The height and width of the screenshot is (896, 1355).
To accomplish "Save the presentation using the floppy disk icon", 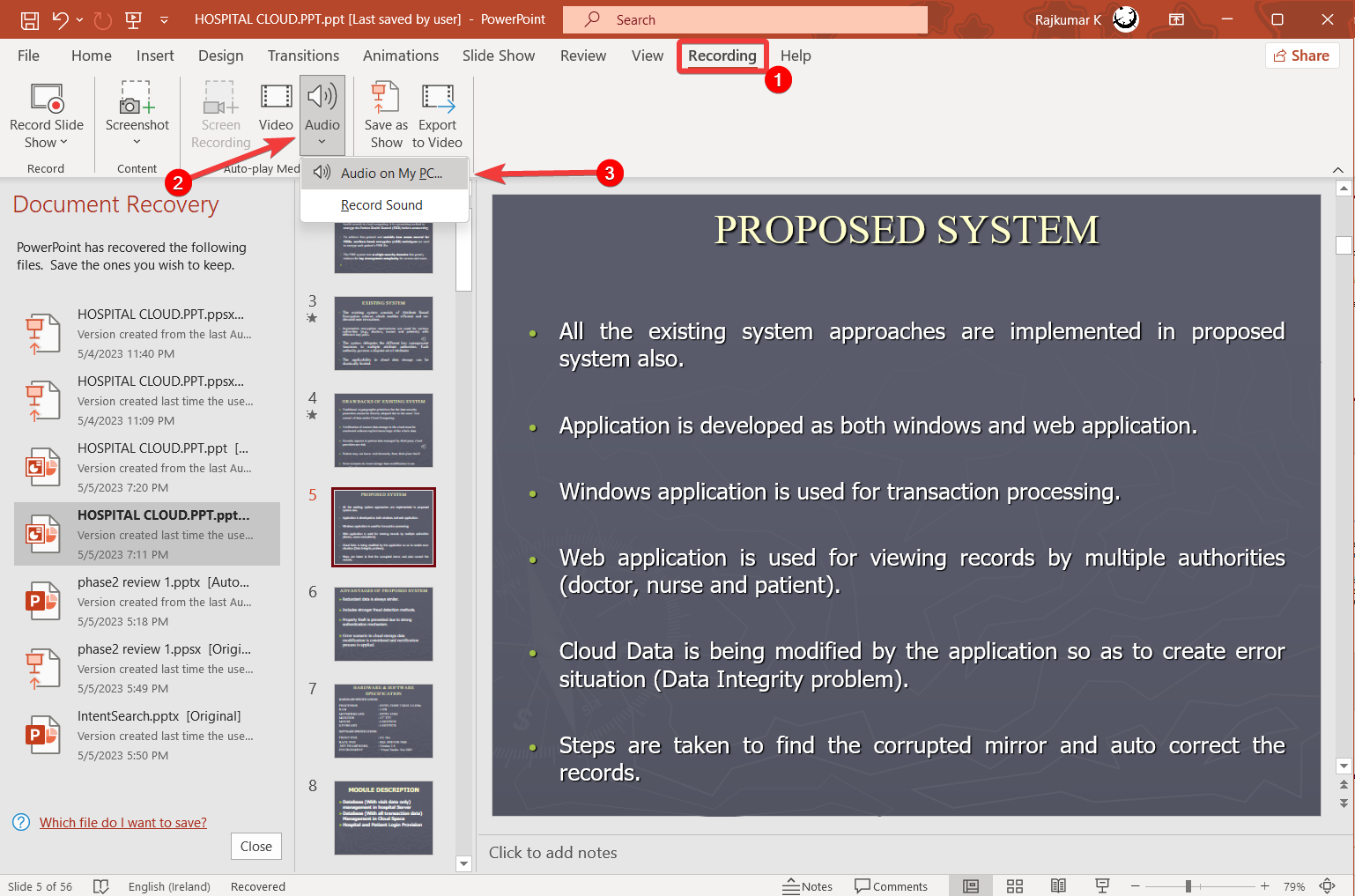I will click(29, 19).
